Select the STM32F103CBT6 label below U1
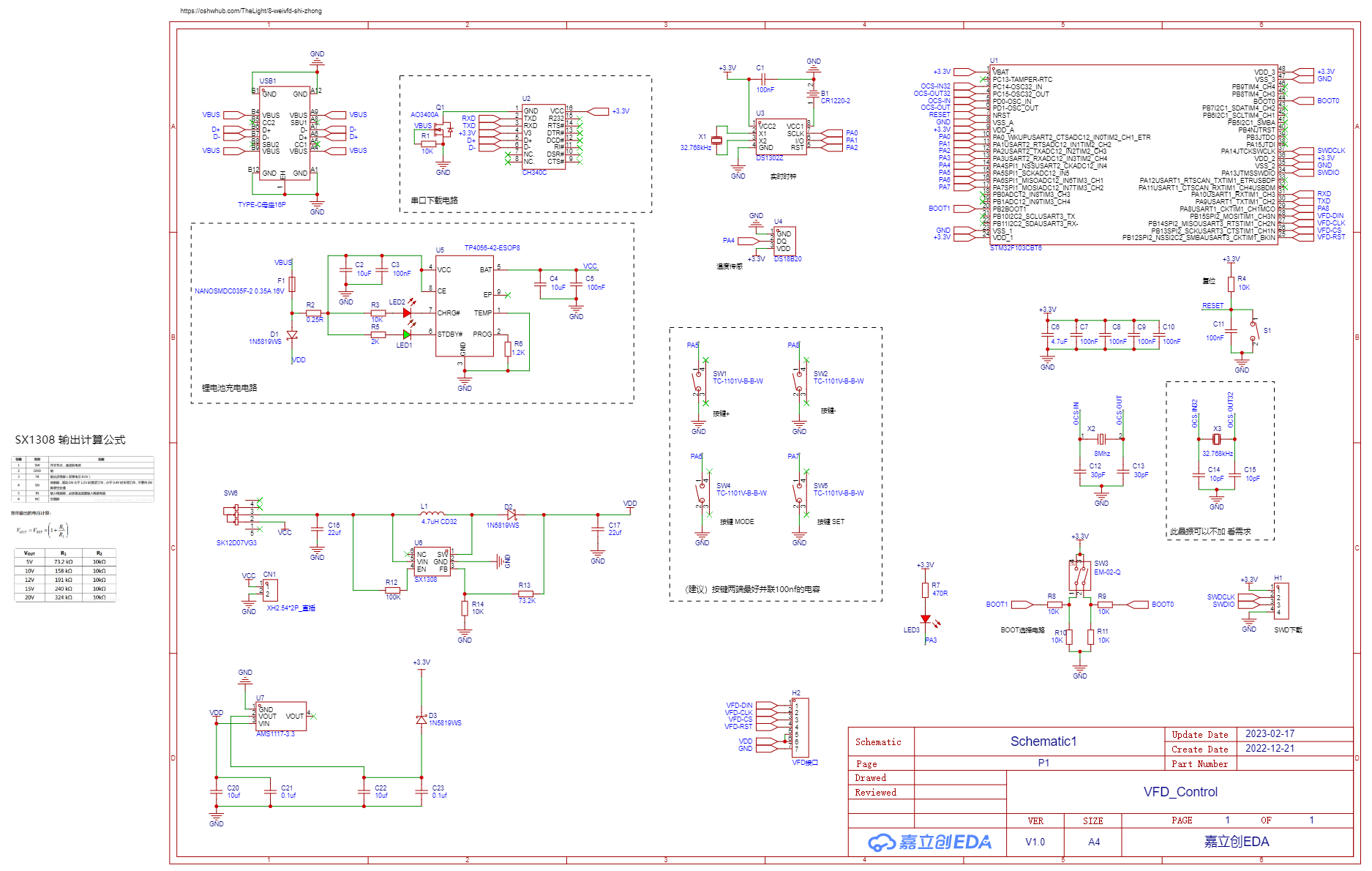Image resolution: width=1372 pixels, height=871 pixels. click(1016, 248)
